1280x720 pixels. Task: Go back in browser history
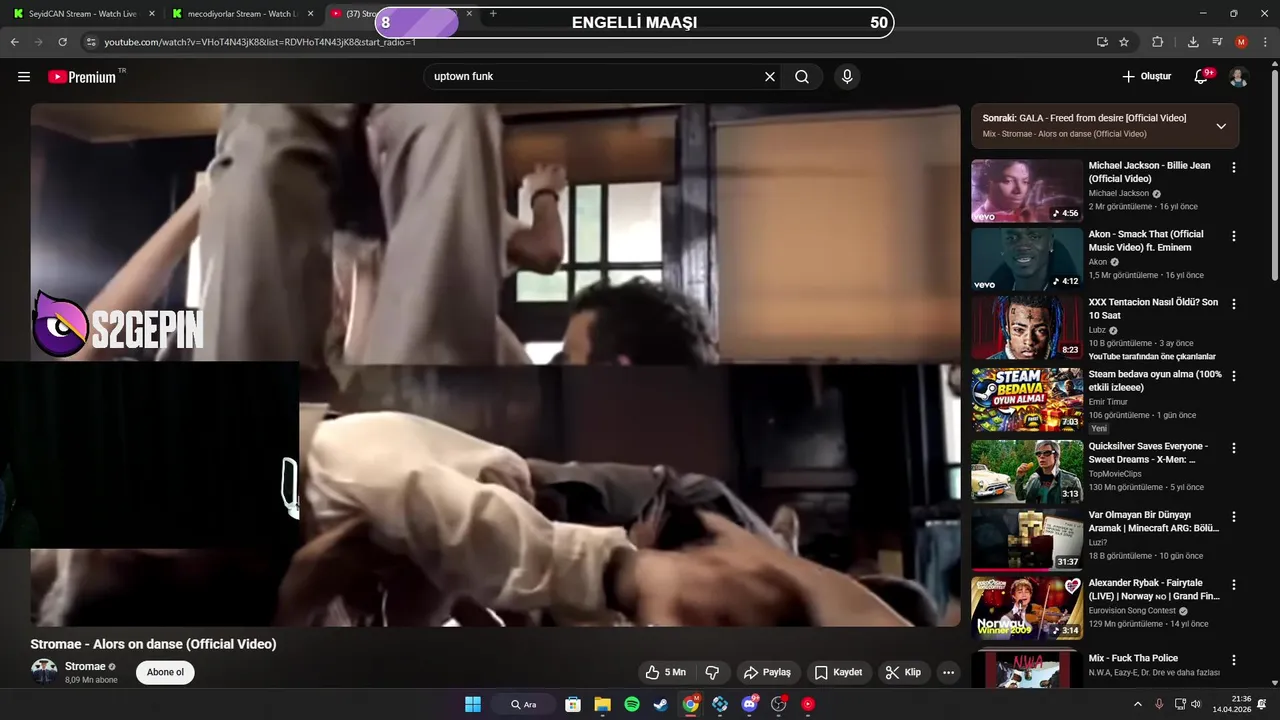[x=15, y=42]
